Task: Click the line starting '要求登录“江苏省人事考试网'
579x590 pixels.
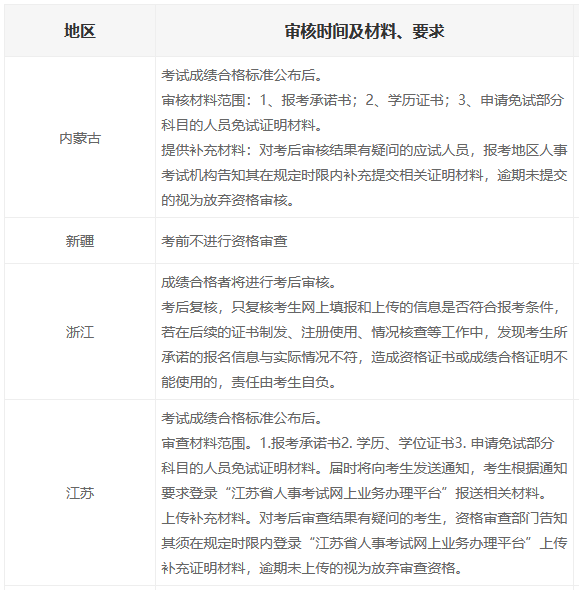Action: coord(354,493)
